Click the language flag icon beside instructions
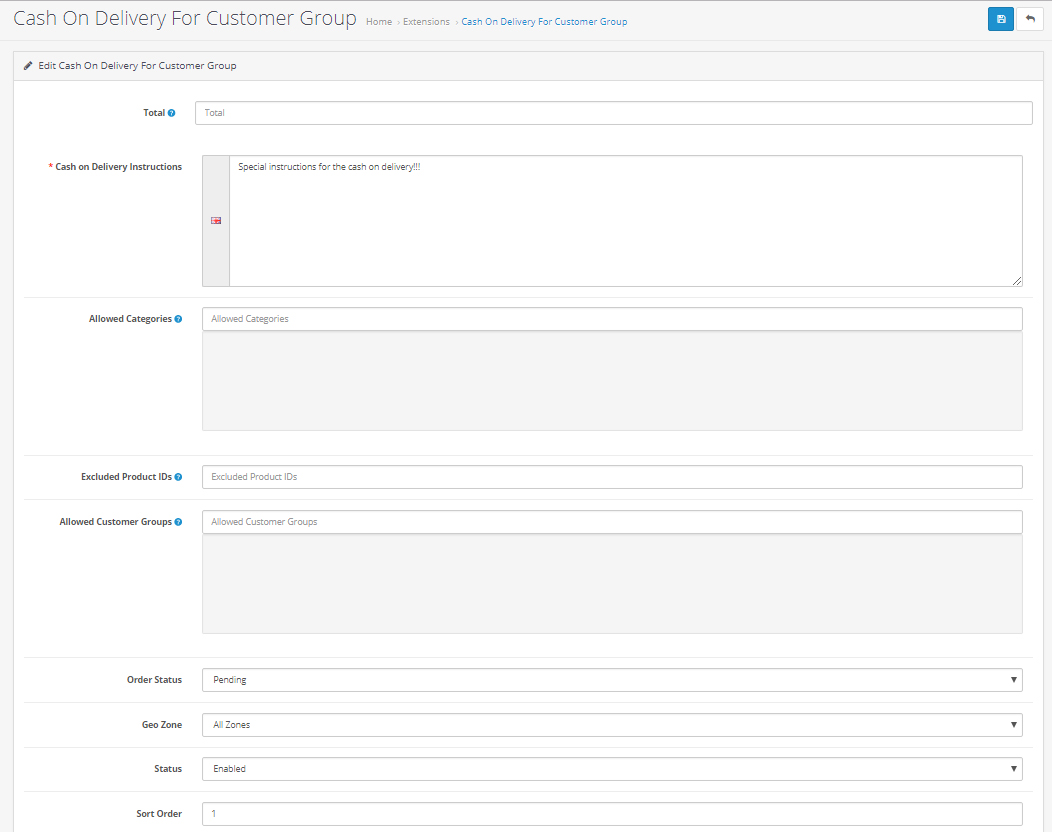 [x=216, y=221]
